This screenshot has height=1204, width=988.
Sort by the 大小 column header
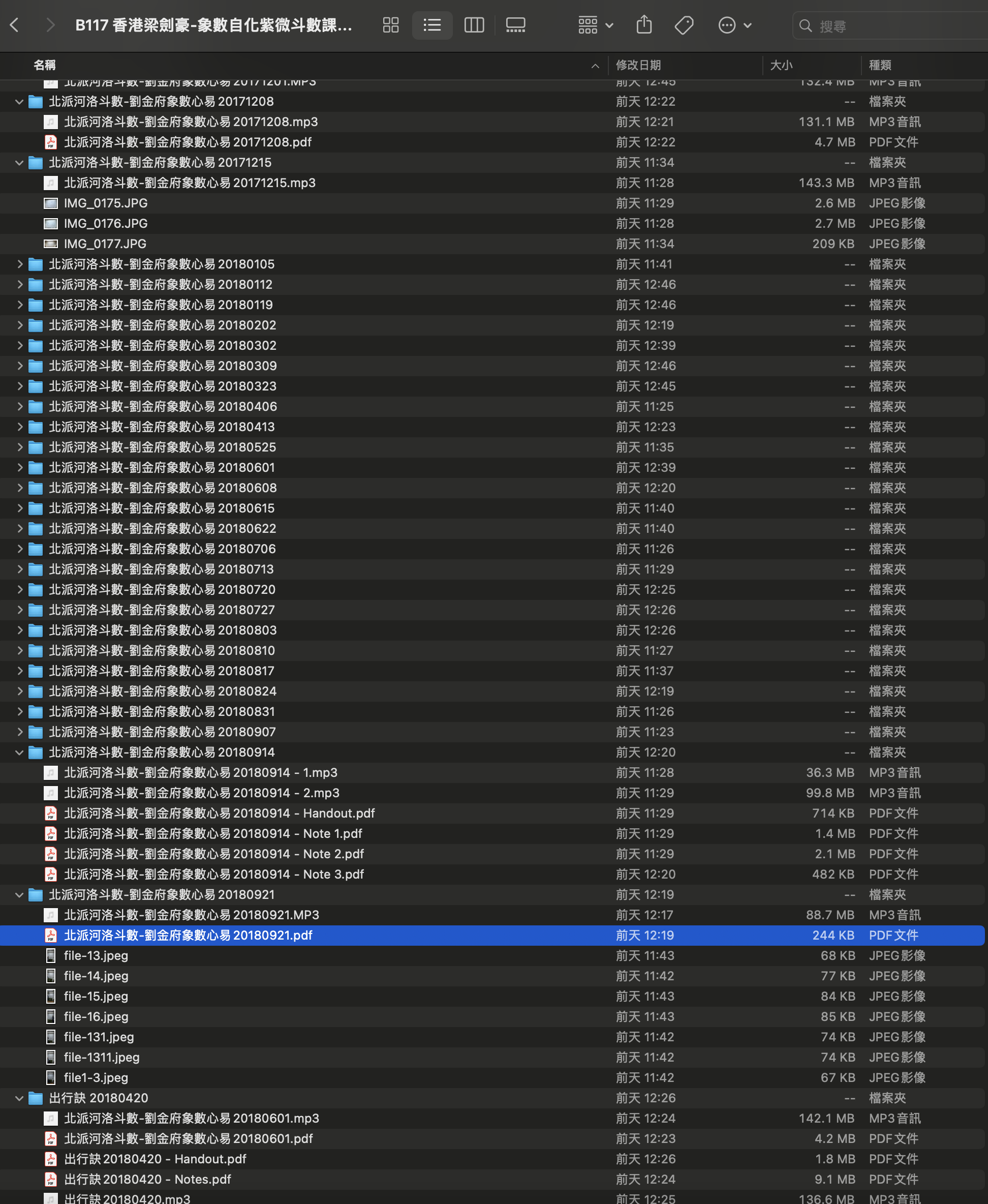781,66
